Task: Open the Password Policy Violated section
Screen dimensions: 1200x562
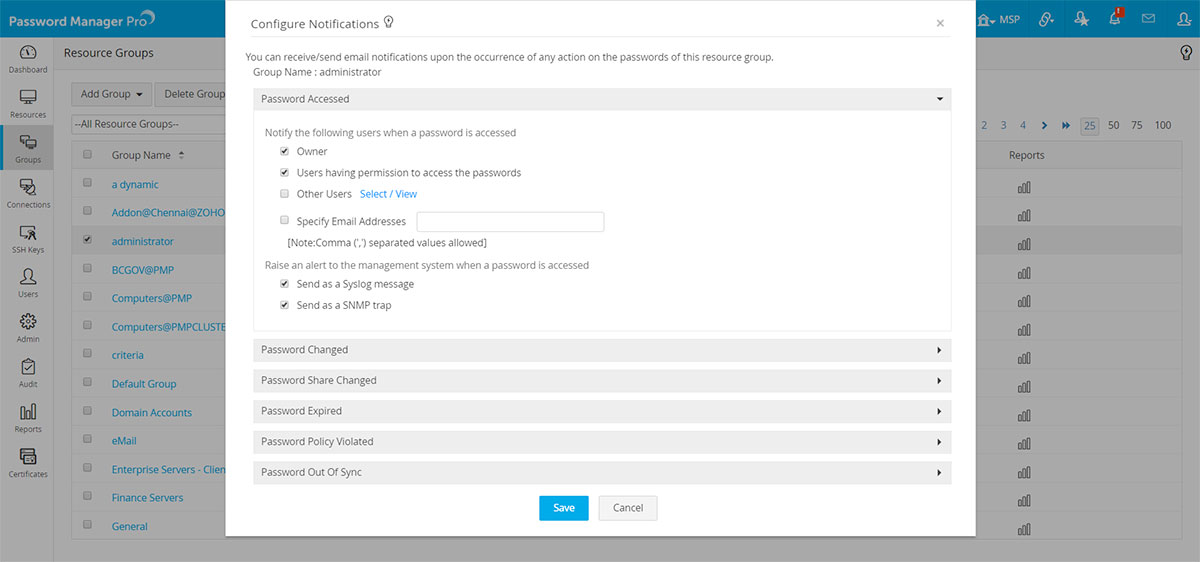Action: pos(602,441)
